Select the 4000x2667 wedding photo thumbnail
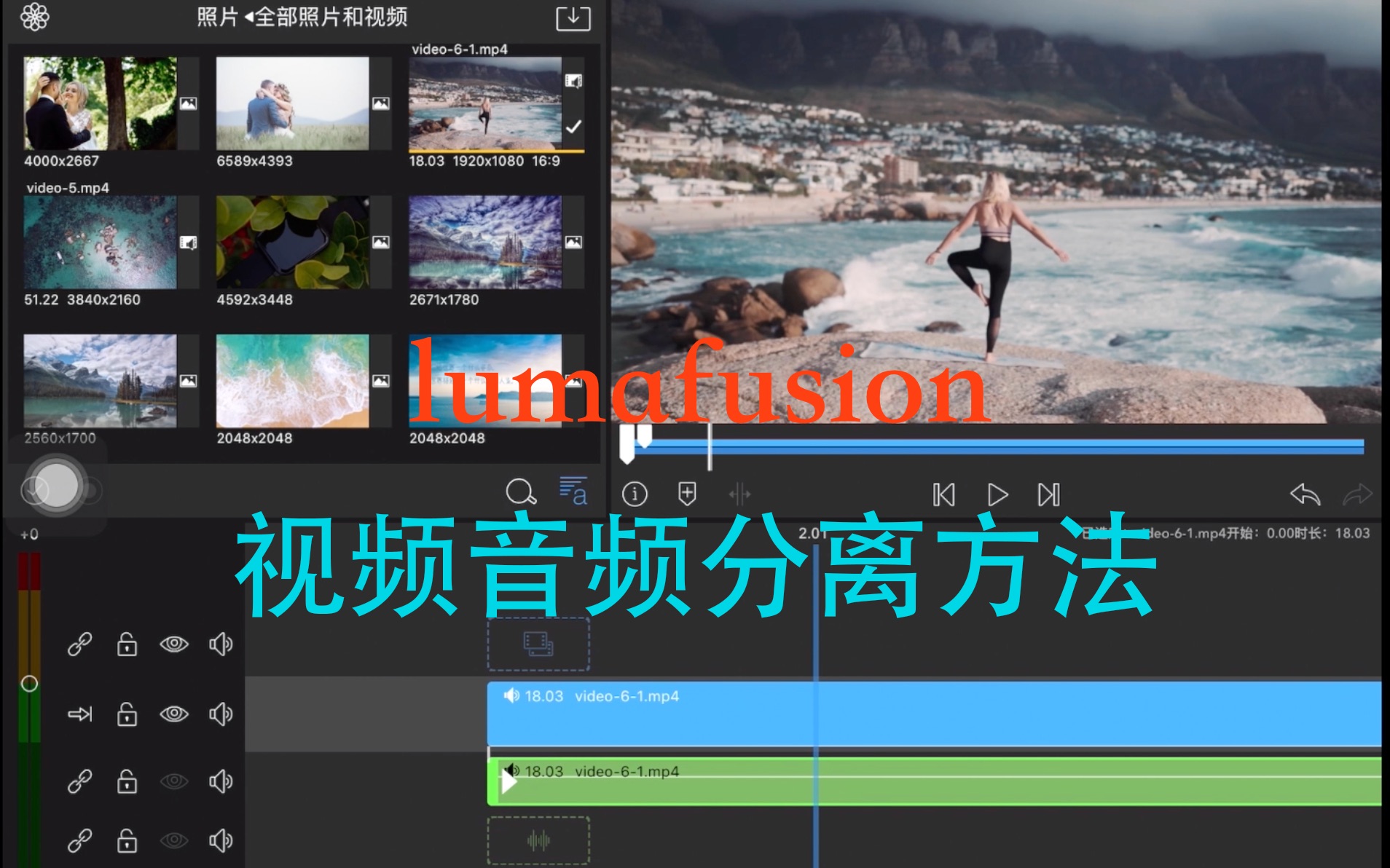 [x=100, y=103]
